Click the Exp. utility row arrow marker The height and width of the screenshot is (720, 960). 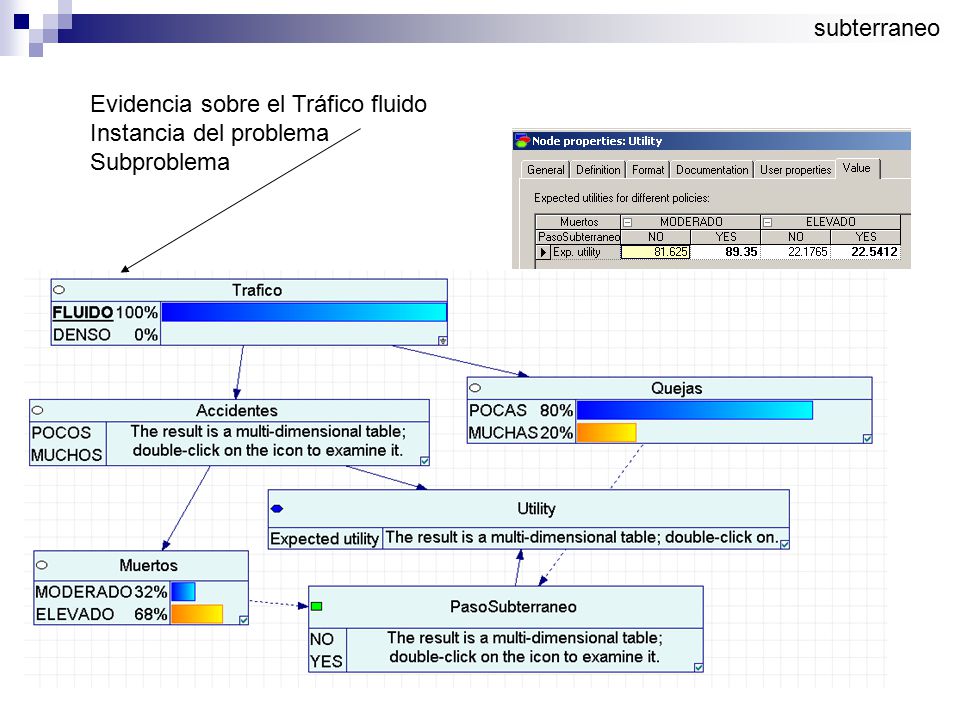[x=543, y=252]
